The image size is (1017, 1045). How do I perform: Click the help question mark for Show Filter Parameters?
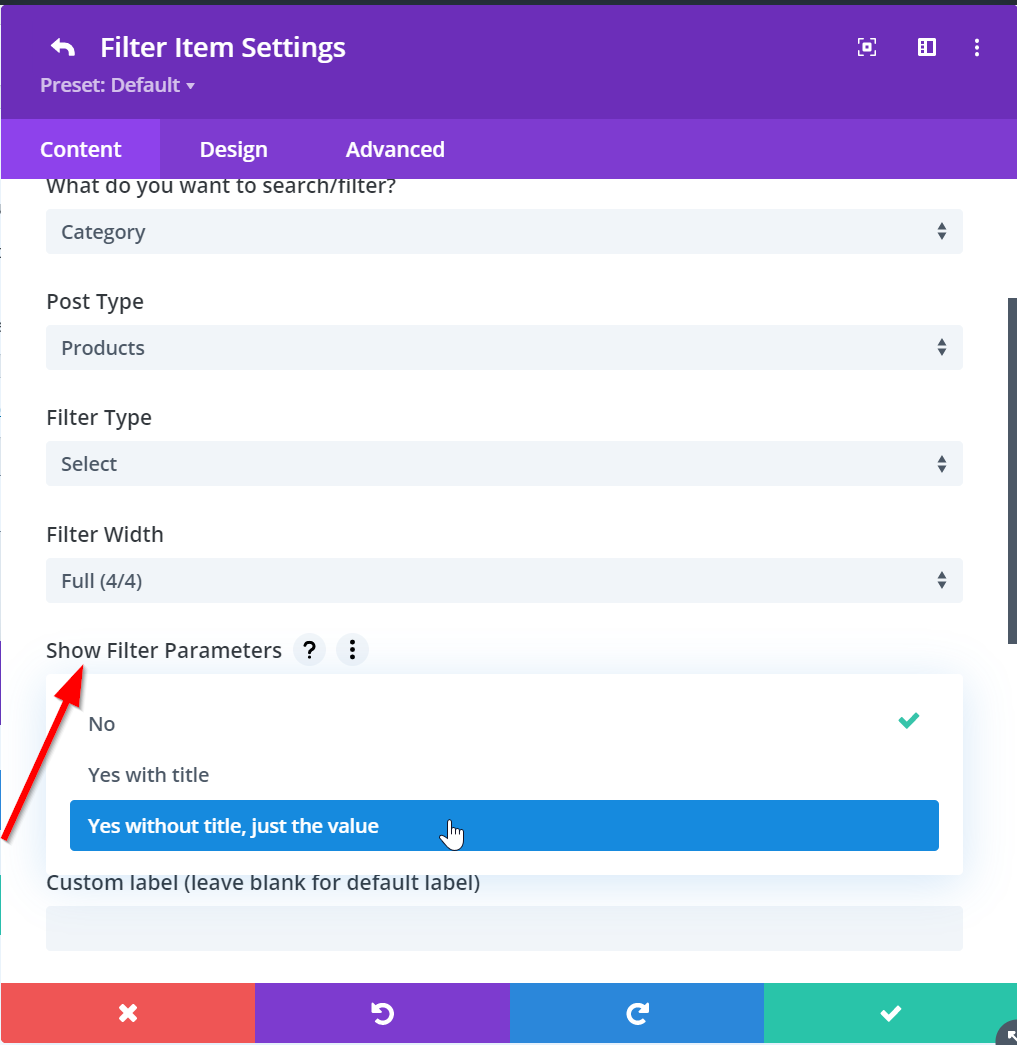pos(310,650)
